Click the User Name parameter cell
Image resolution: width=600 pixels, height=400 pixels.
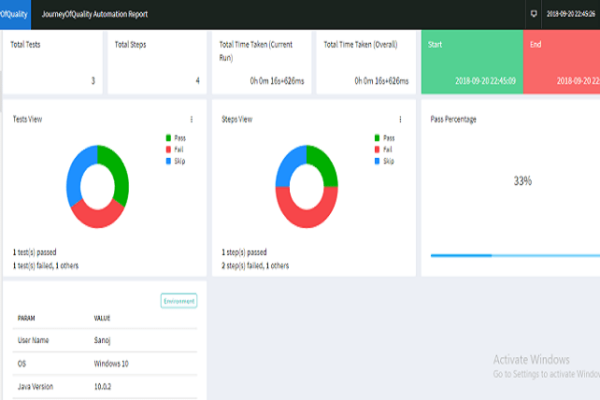(33, 340)
